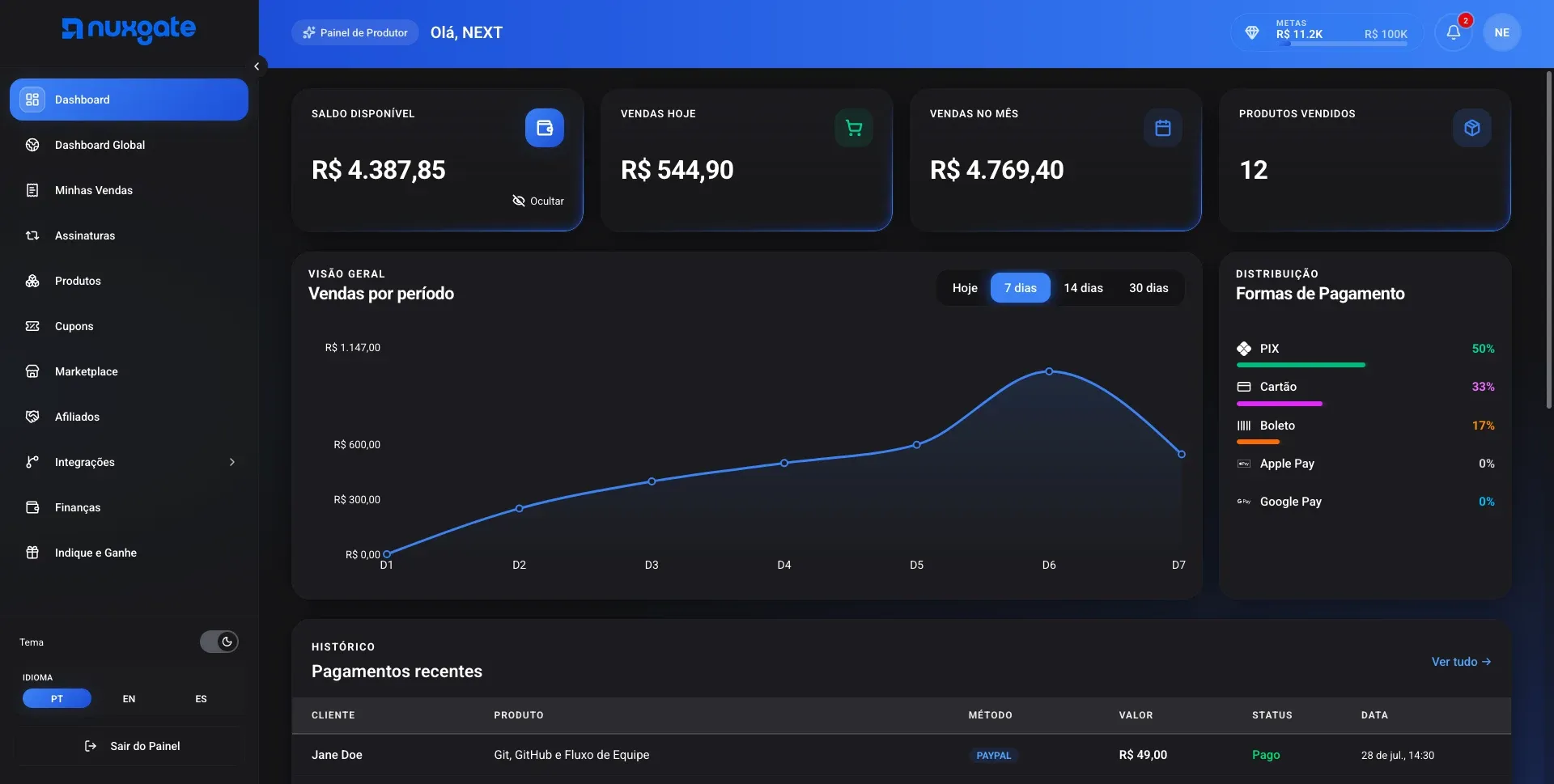This screenshot has height=784, width=1554.
Task: Click the page vertical scrollbar
Action: pyautogui.click(x=1549, y=239)
